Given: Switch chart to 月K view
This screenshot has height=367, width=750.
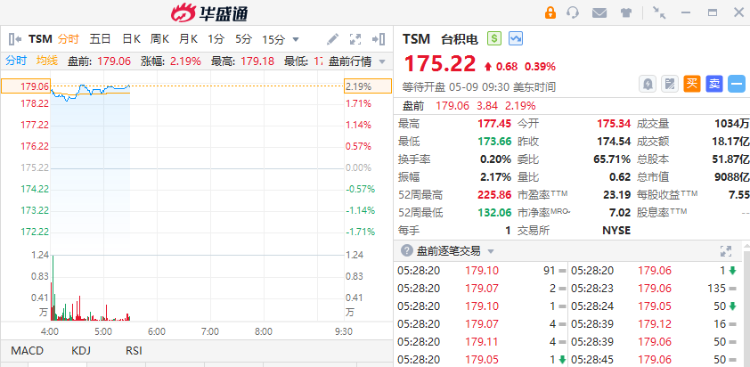Looking at the screenshot, I should click(188, 39).
